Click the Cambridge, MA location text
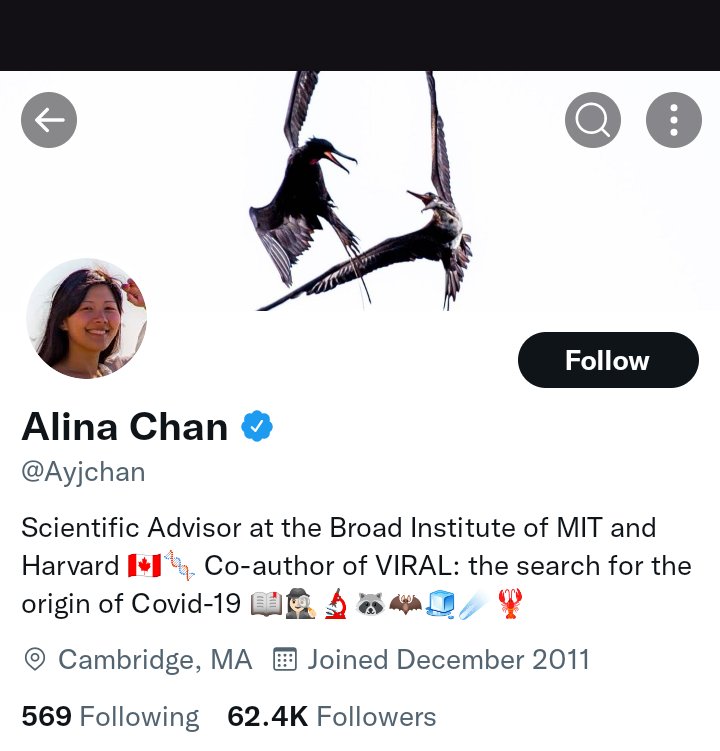This screenshot has width=720, height=751. click(155, 659)
